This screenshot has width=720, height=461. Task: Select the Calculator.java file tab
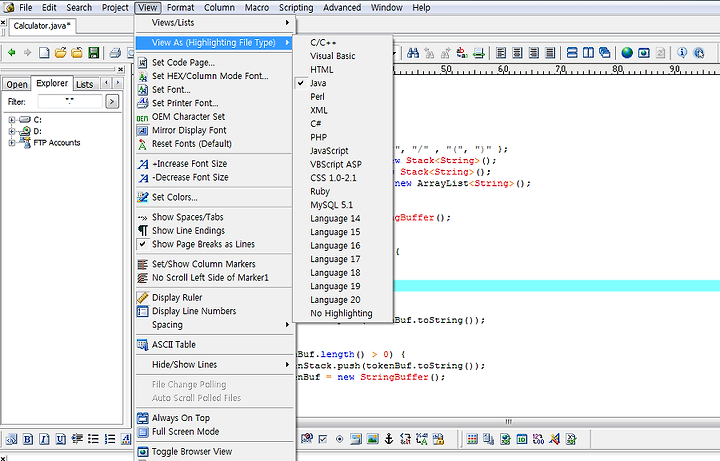[x=42, y=26]
